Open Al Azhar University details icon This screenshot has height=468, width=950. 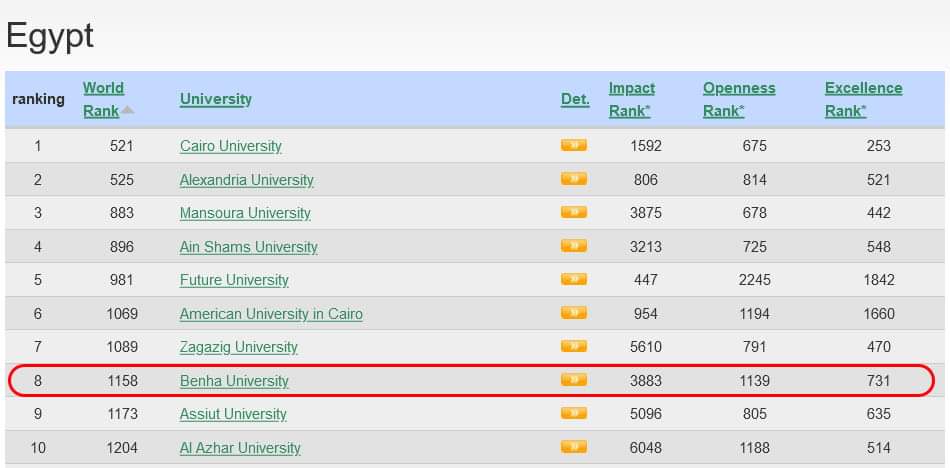[573, 447]
